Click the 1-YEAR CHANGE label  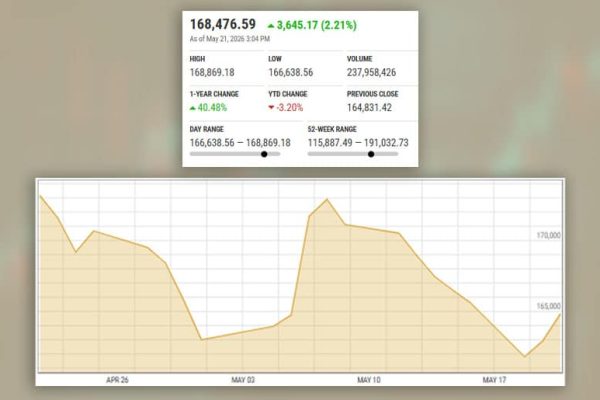pyautogui.click(x=214, y=94)
